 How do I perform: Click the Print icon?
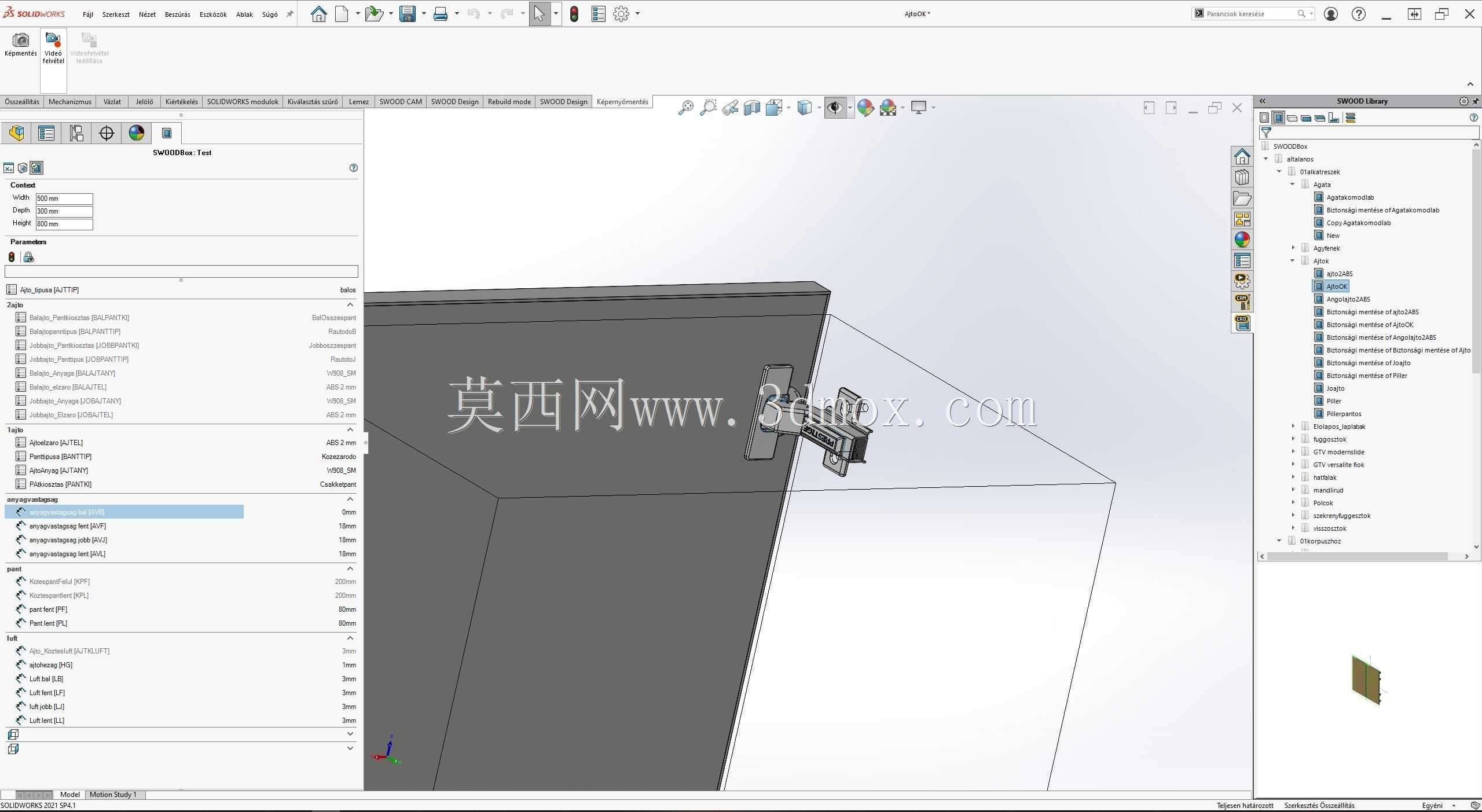coord(441,13)
